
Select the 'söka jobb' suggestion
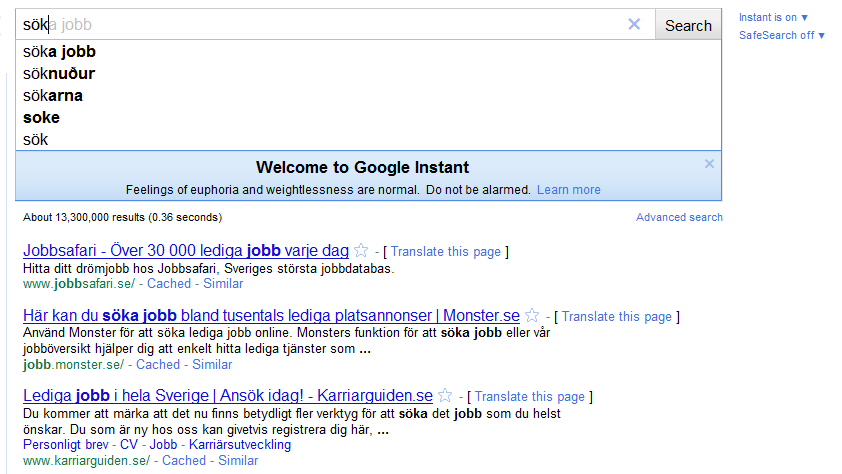click(x=368, y=52)
